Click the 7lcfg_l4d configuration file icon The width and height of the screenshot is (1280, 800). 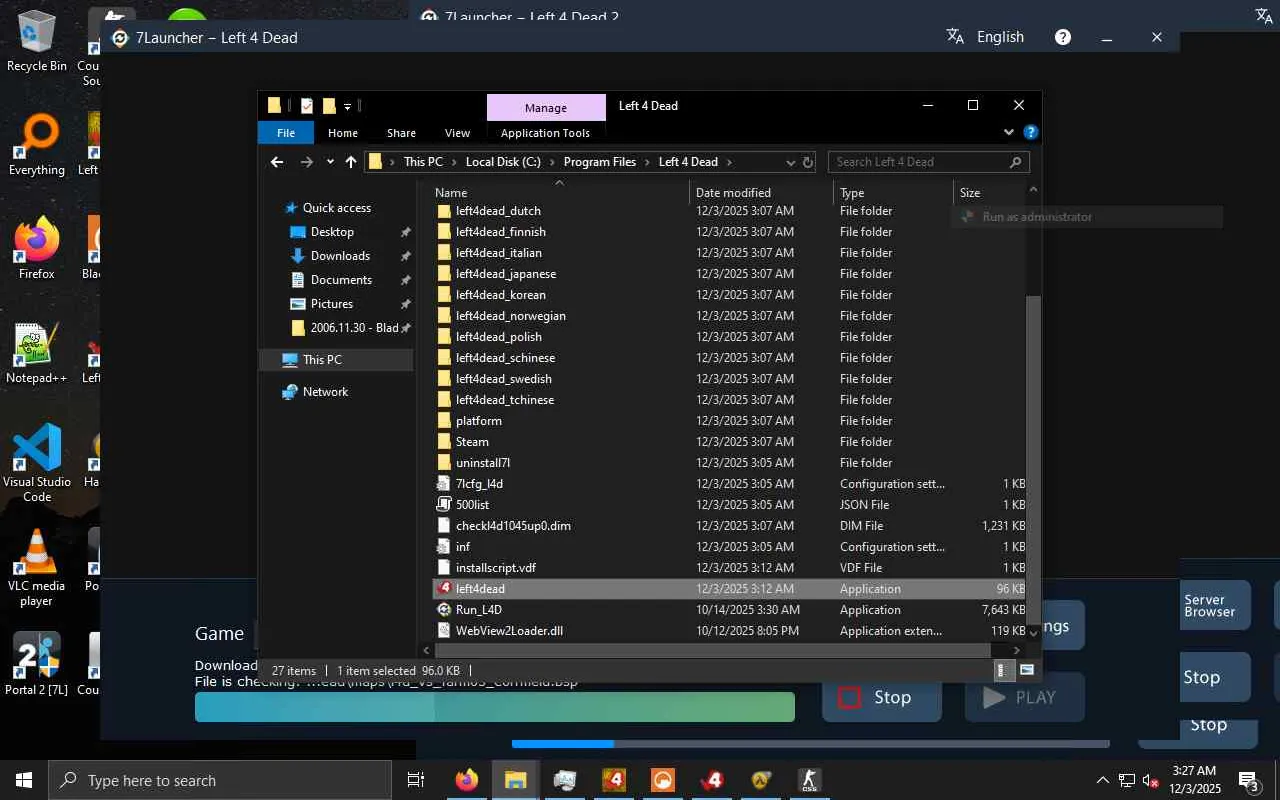click(445, 484)
